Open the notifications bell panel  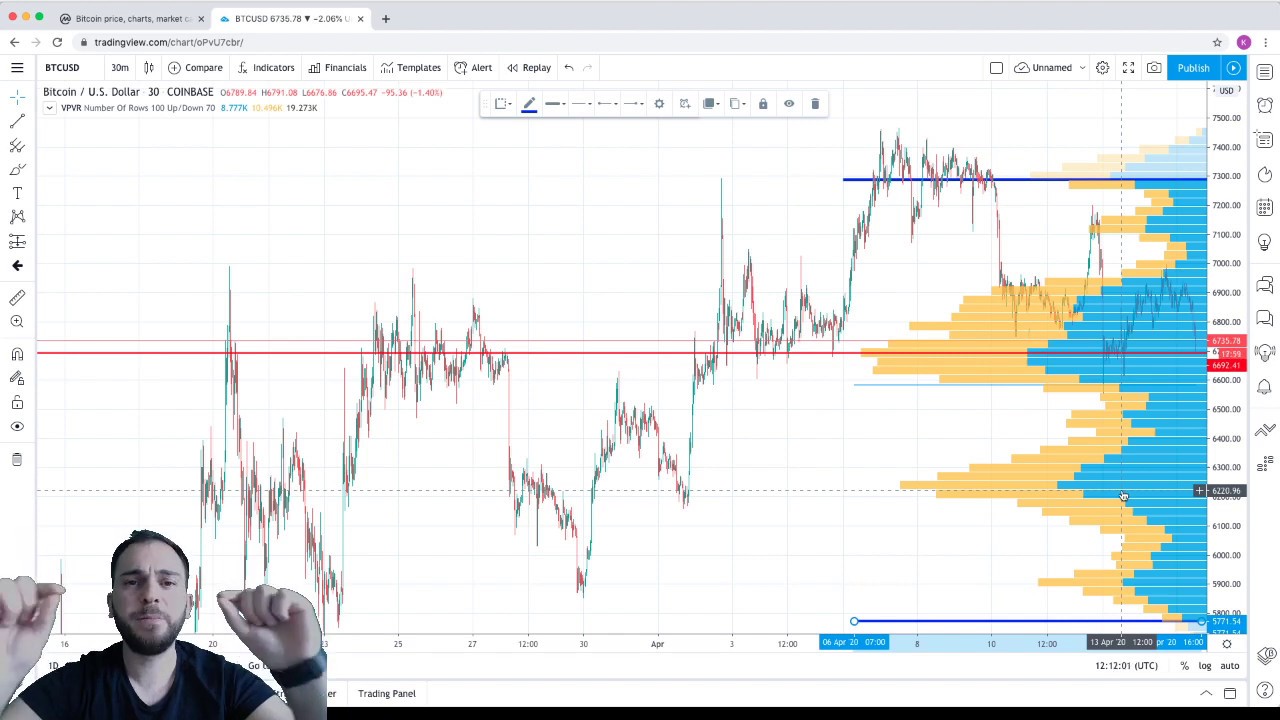pyautogui.click(x=1265, y=386)
